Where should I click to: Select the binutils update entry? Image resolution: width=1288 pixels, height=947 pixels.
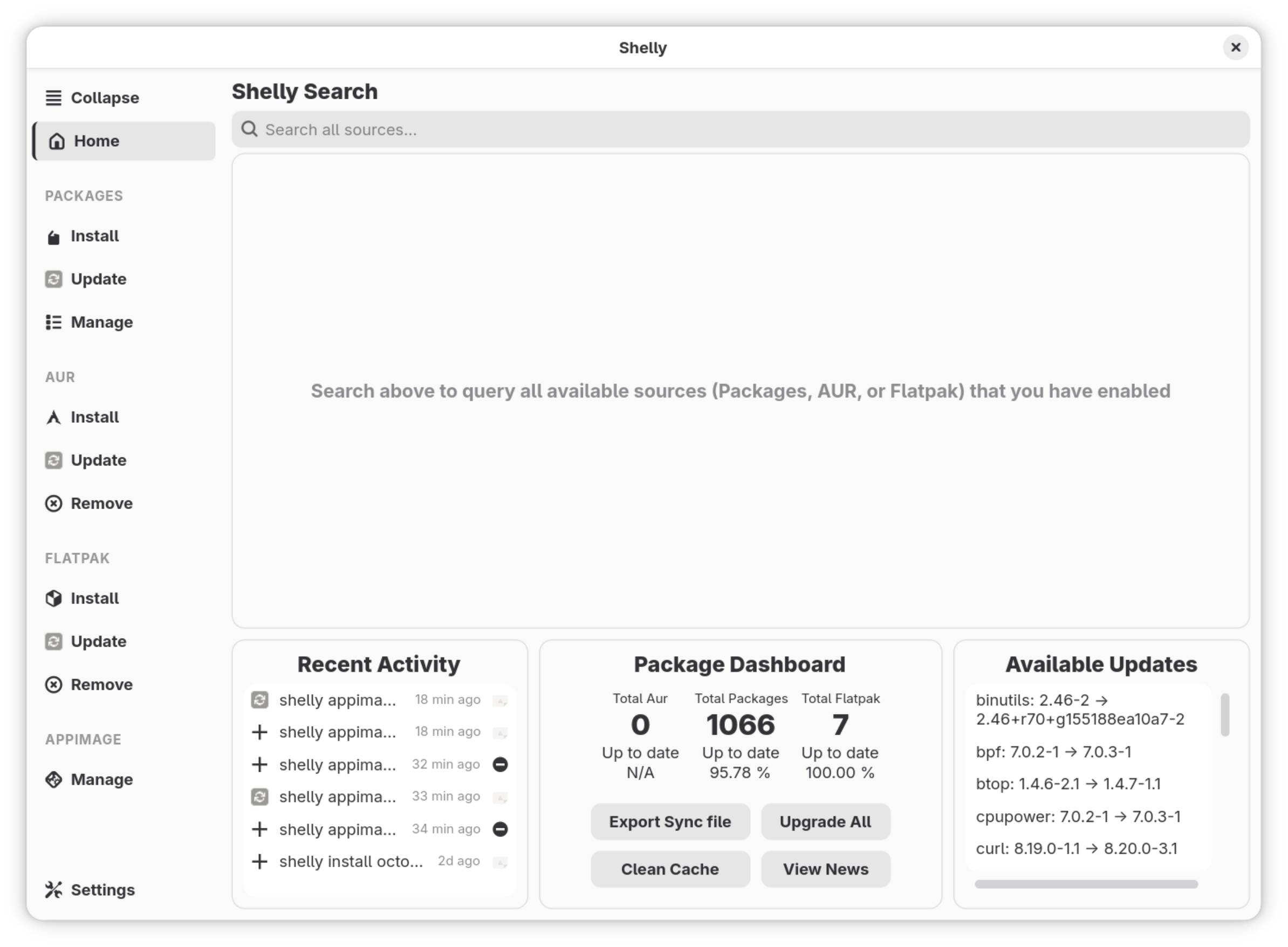click(1080, 710)
